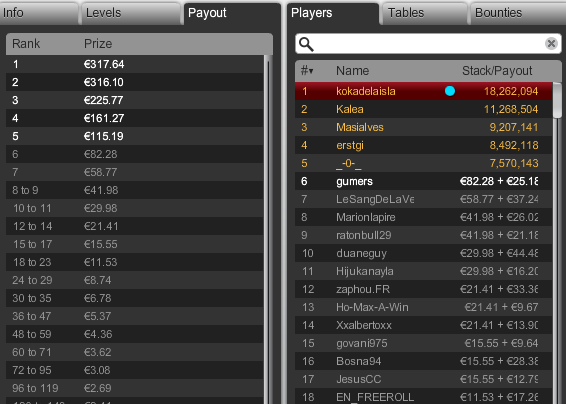566x404 pixels.
Task: Click the players list scrollbar thumb
Action: (x=557, y=100)
